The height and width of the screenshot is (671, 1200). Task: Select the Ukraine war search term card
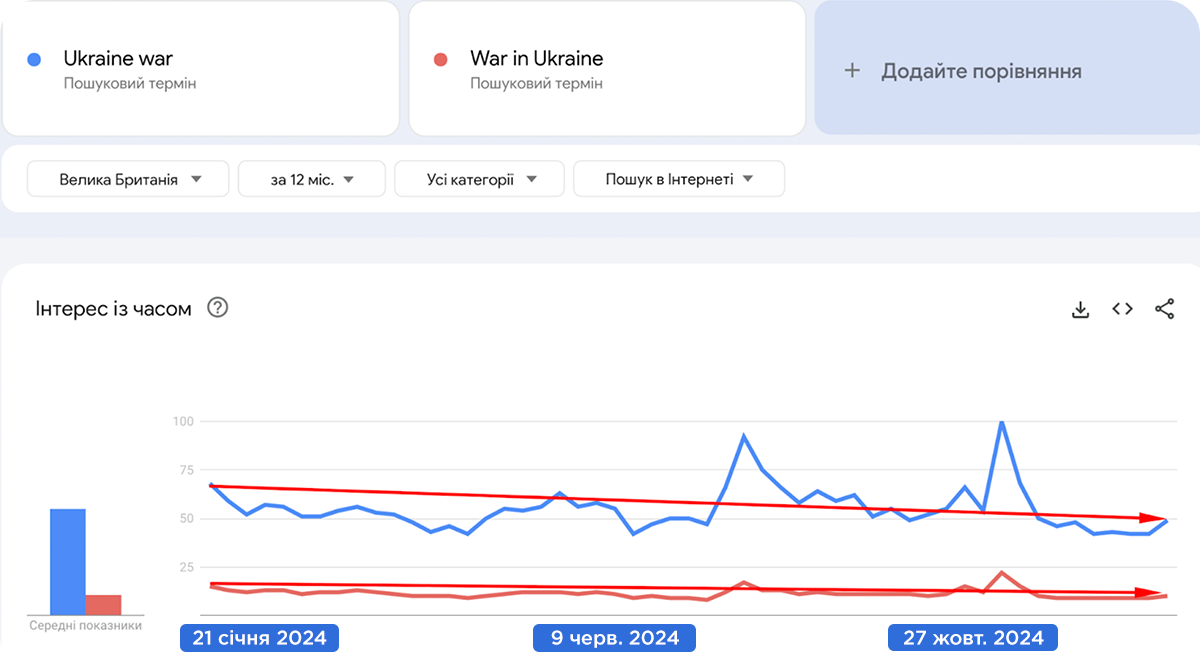pyautogui.click(x=200, y=68)
